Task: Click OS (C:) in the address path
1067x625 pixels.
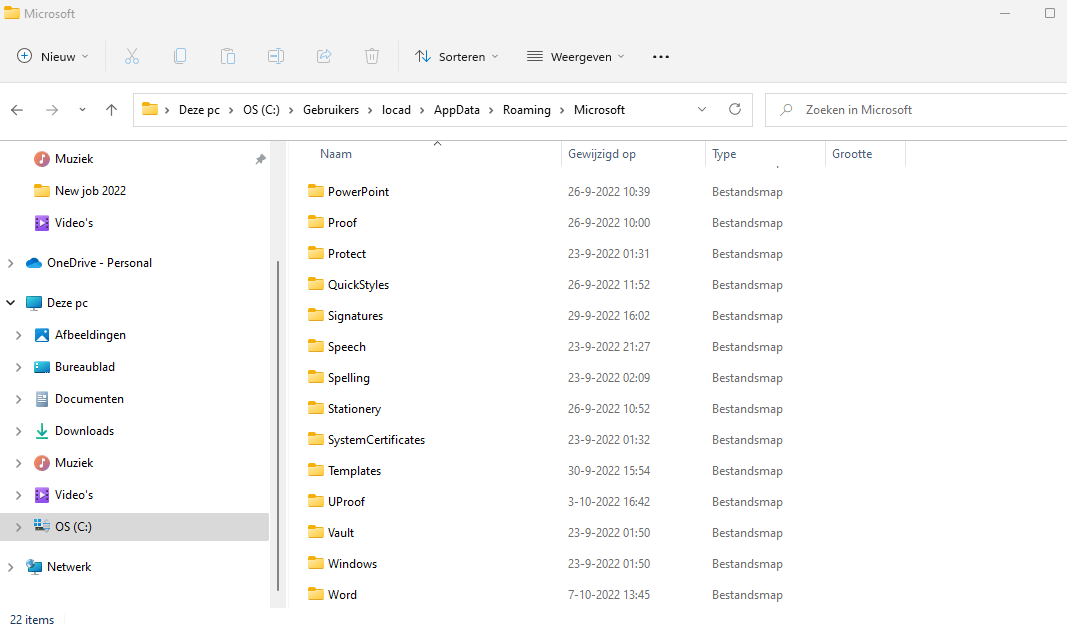Action: 261,110
